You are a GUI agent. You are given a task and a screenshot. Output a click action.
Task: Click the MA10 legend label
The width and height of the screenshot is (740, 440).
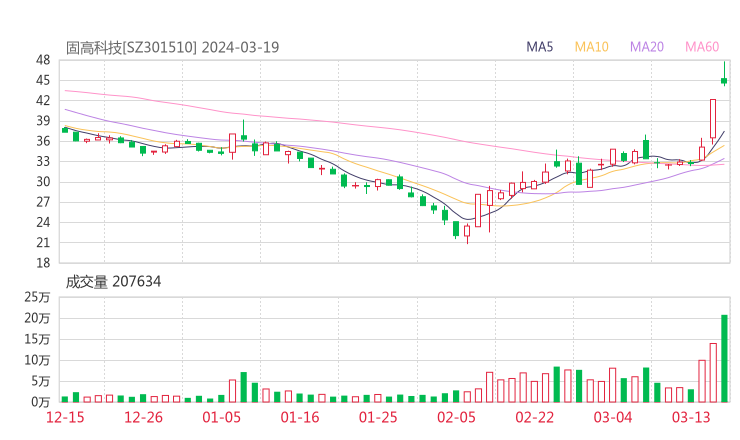point(591,47)
